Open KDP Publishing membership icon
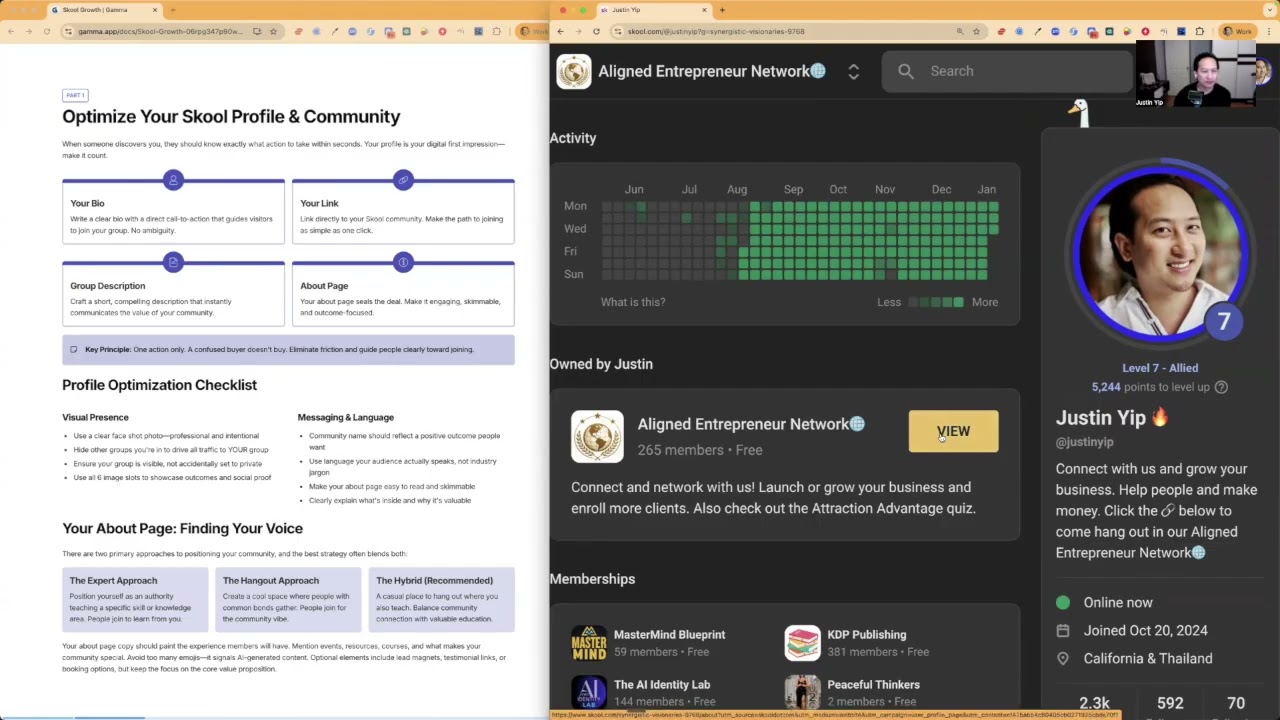The image size is (1280, 720). [x=802, y=643]
